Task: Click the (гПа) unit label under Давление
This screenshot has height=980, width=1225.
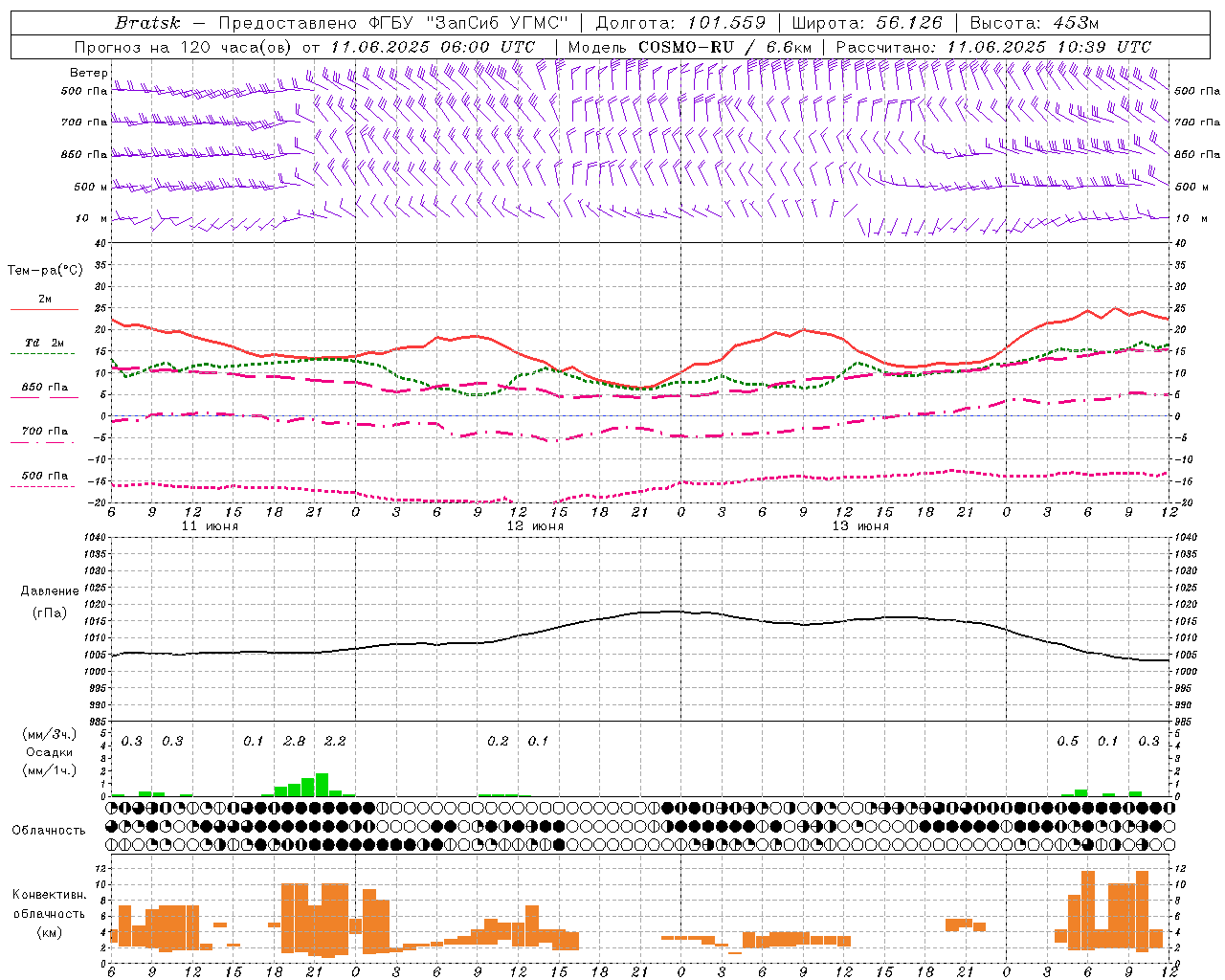Action: [50, 612]
